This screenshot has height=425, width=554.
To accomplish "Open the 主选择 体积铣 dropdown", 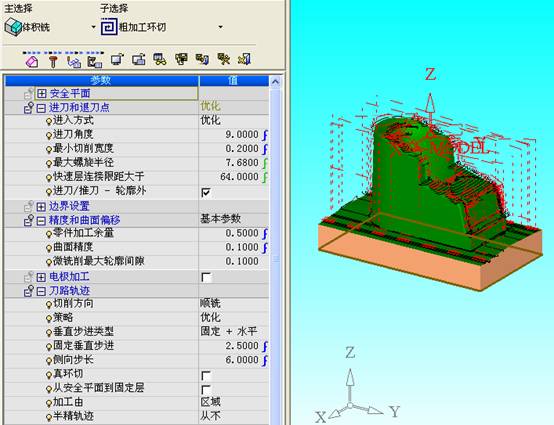I will [93, 27].
